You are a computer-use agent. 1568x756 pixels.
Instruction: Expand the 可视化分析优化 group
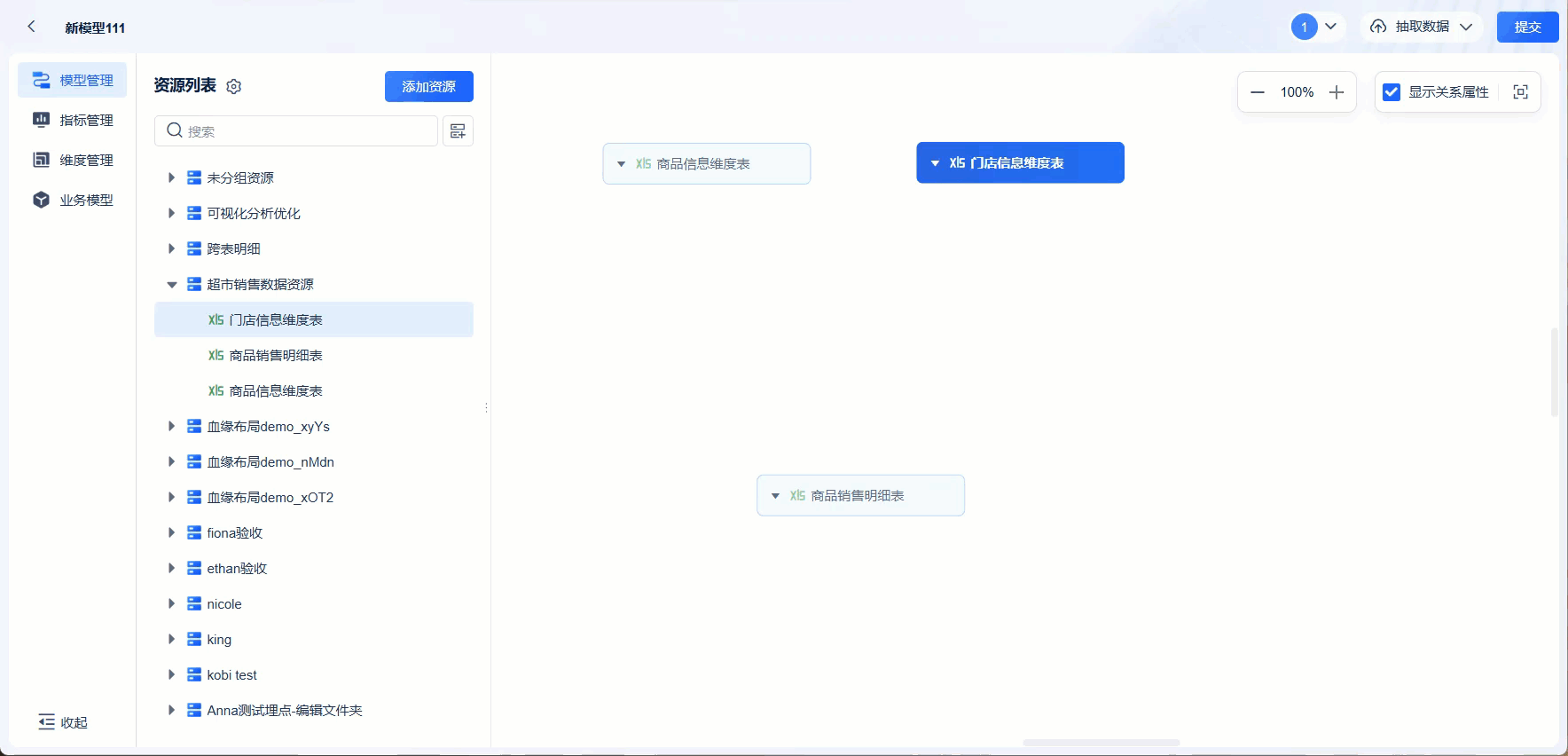coord(171,213)
